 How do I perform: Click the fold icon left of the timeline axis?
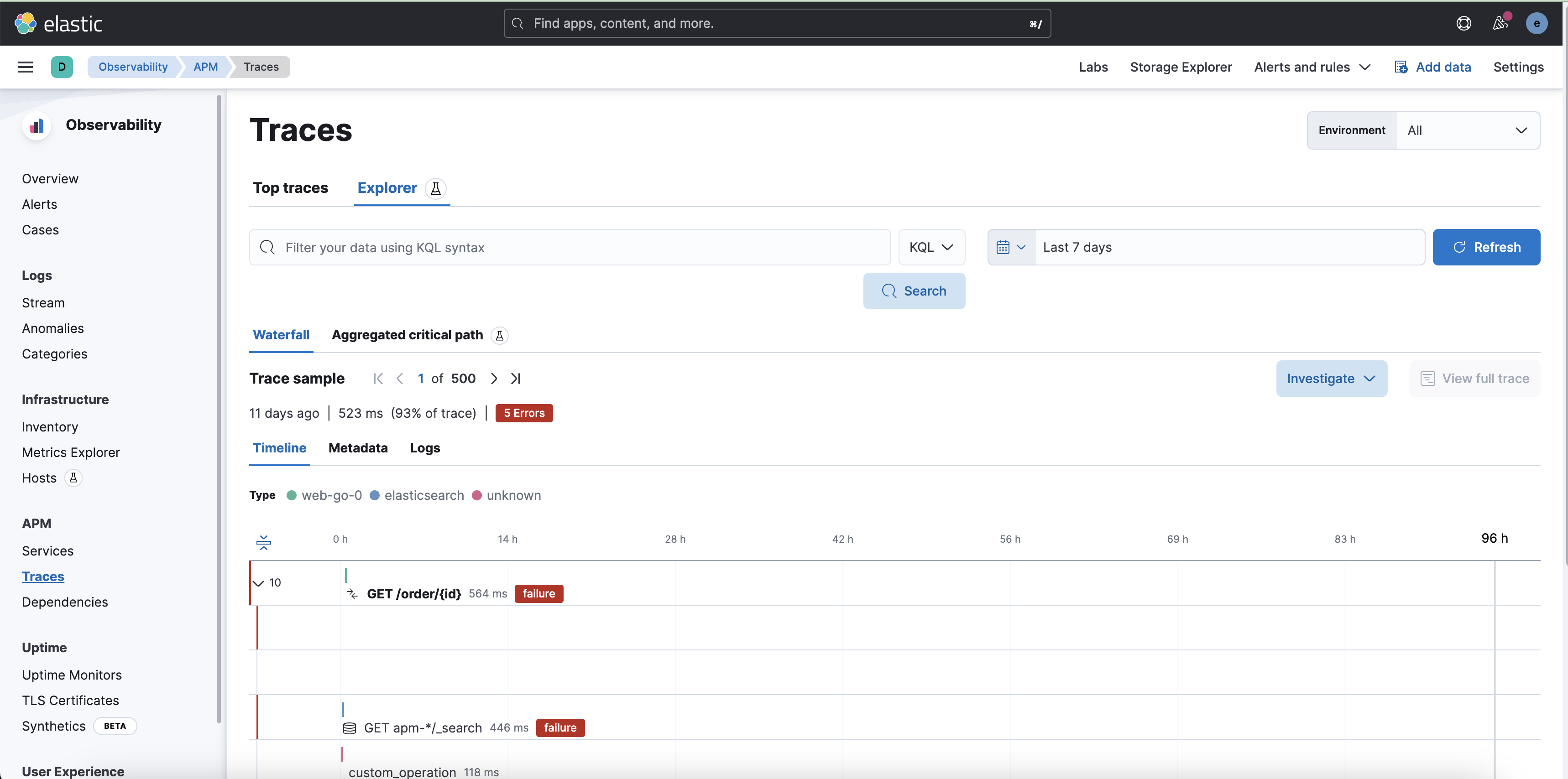click(264, 541)
